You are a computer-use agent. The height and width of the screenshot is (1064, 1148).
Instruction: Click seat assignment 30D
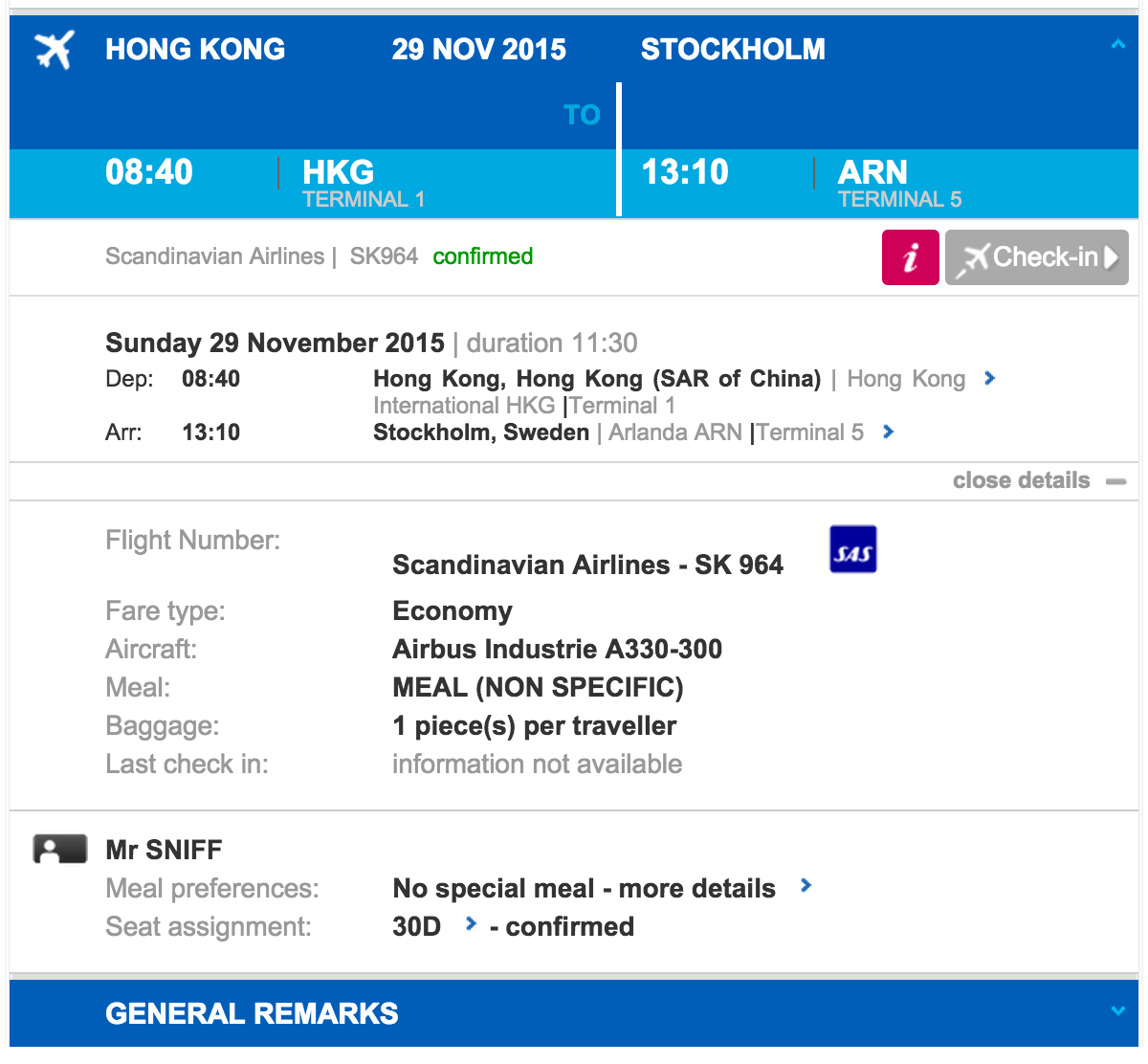tap(417, 926)
